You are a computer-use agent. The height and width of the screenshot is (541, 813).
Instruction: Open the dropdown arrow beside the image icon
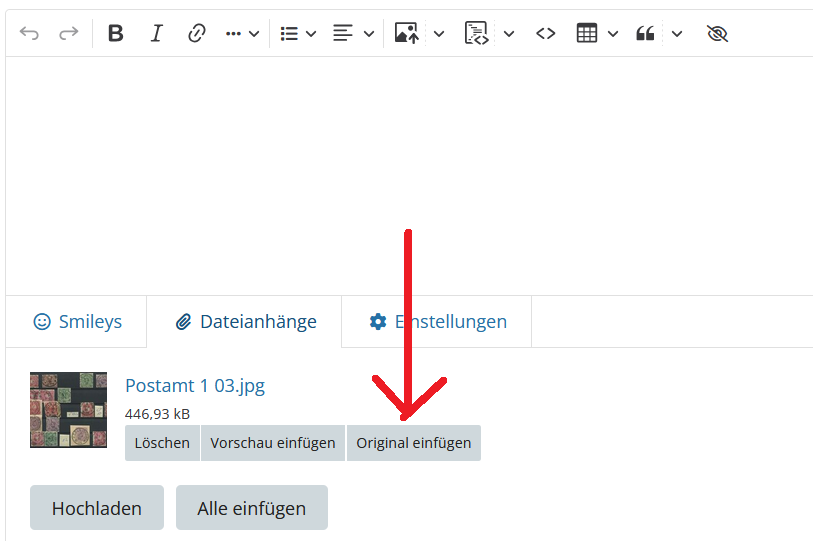pos(438,34)
